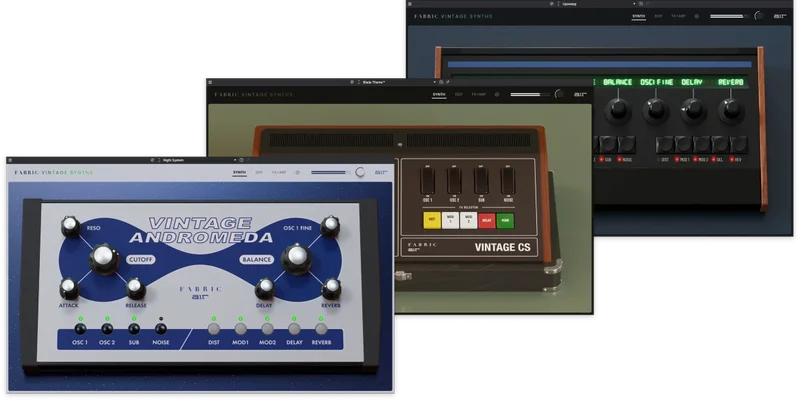Switch to EDIT tab in top dark synth window
The width and height of the screenshot is (800, 401).
[x=659, y=16]
